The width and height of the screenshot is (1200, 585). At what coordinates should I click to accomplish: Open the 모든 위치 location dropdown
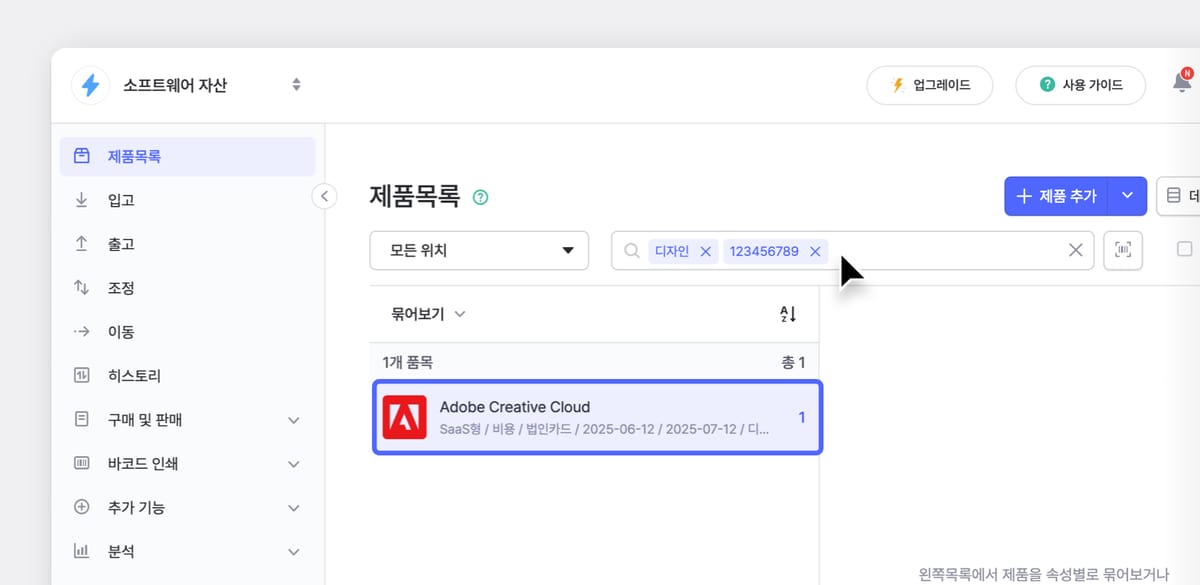point(478,250)
